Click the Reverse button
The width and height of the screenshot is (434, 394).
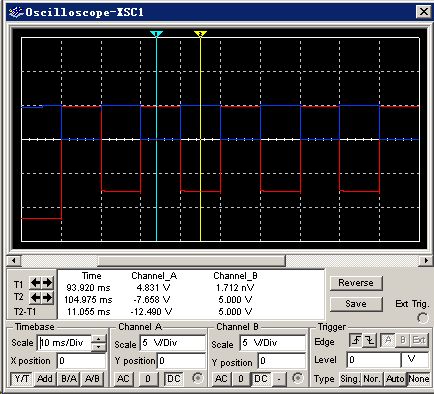coord(356,283)
